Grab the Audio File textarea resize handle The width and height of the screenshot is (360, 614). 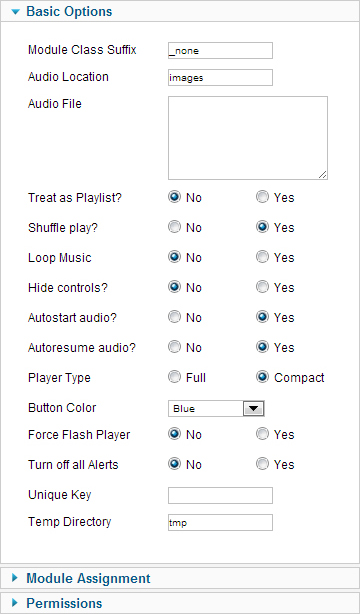323,175
